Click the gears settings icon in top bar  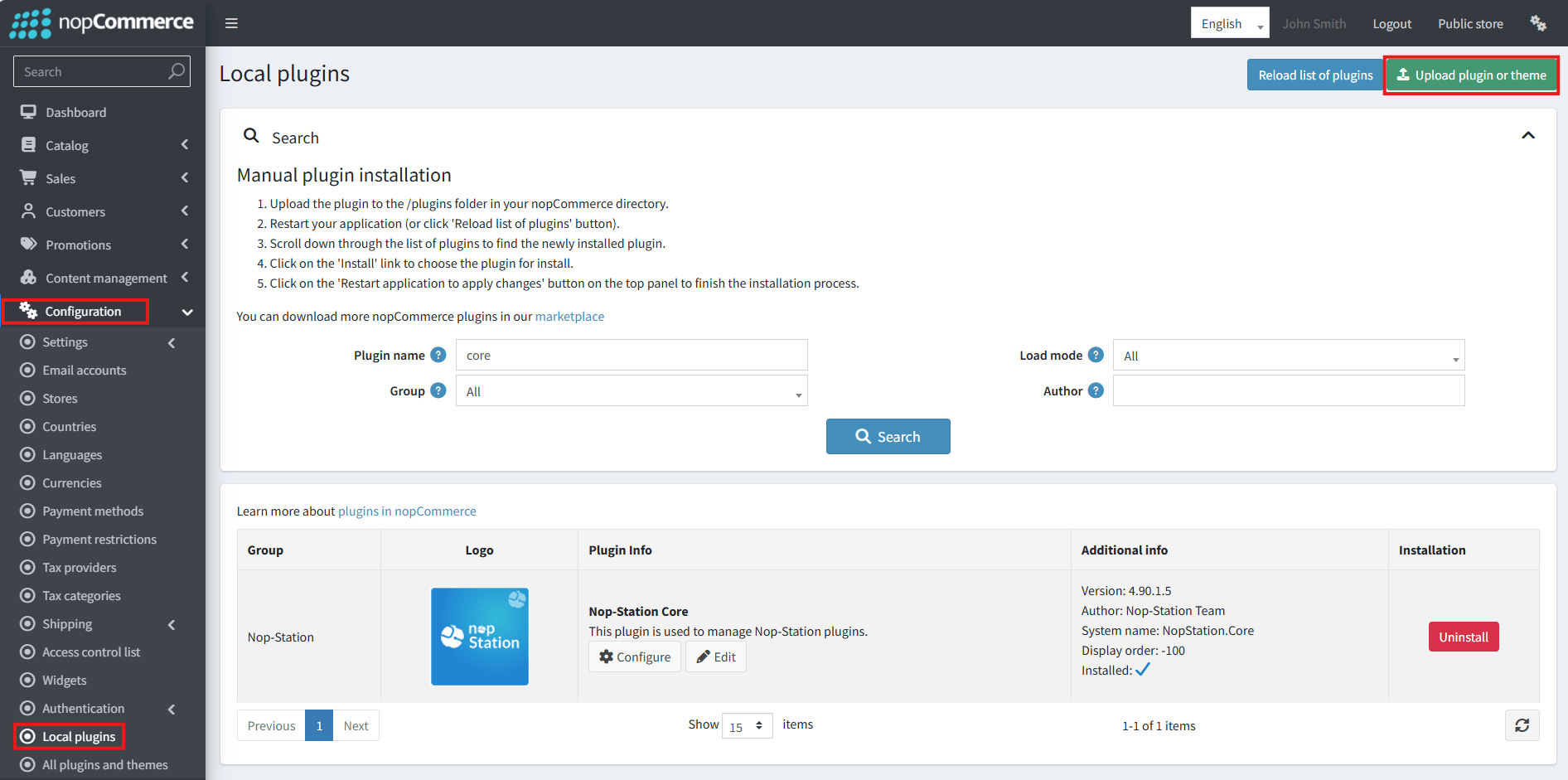[x=1538, y=23]
